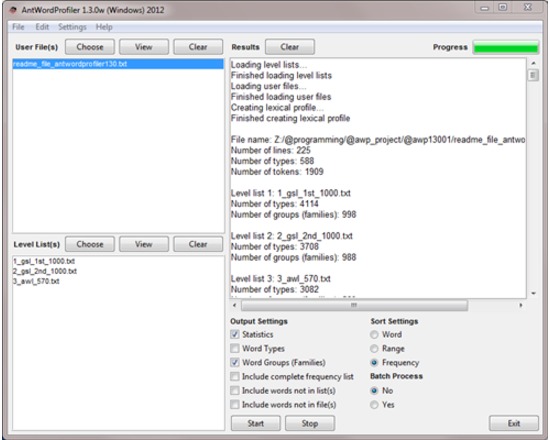
Task: Click the AntWordProfiler title bar icon
Action: [x=13, y=10]
